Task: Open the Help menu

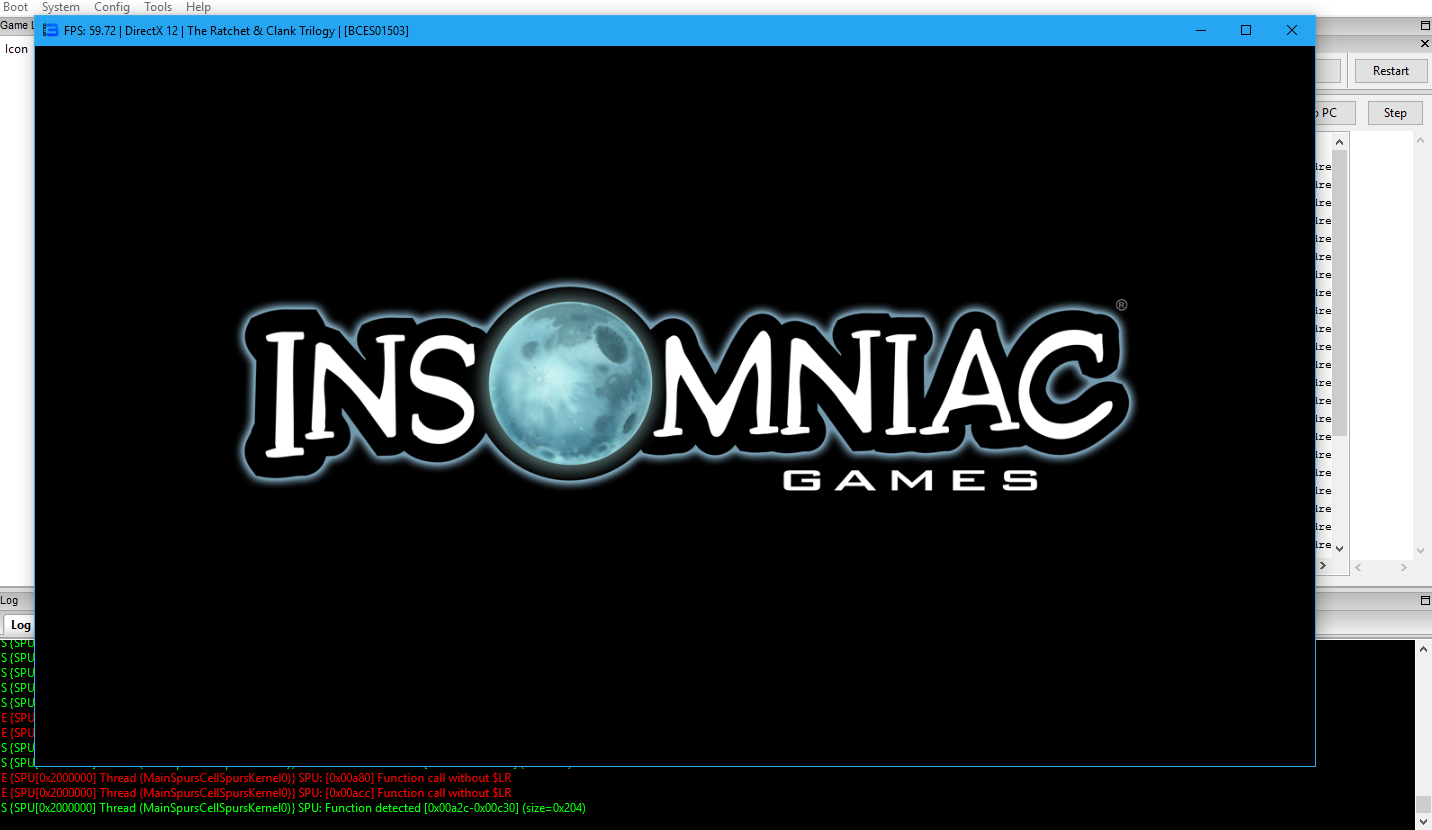Action: pyautogui.click(x=198, y=7)
